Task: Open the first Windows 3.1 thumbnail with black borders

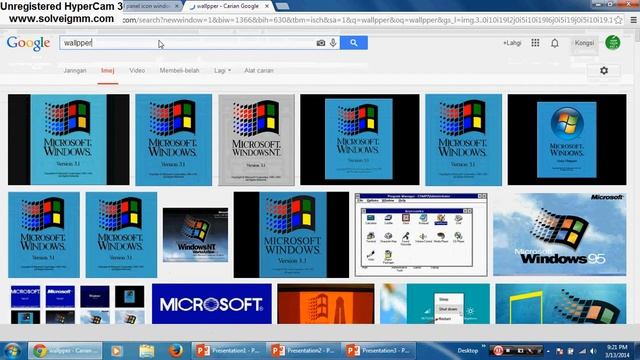Action: pos(69,140)
